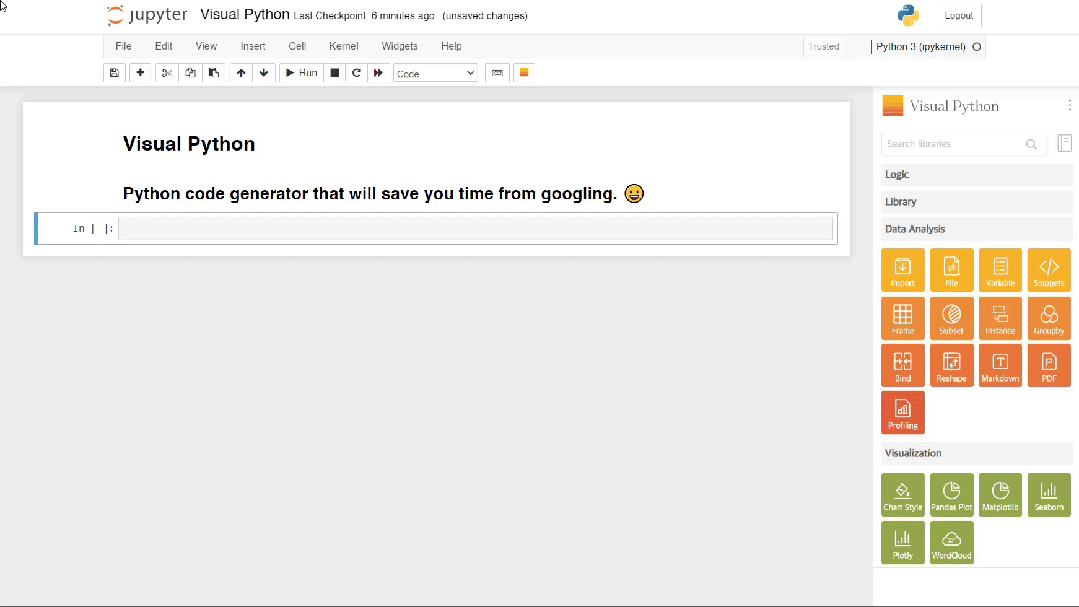Collapse the Visualization section

click(976, 453)
